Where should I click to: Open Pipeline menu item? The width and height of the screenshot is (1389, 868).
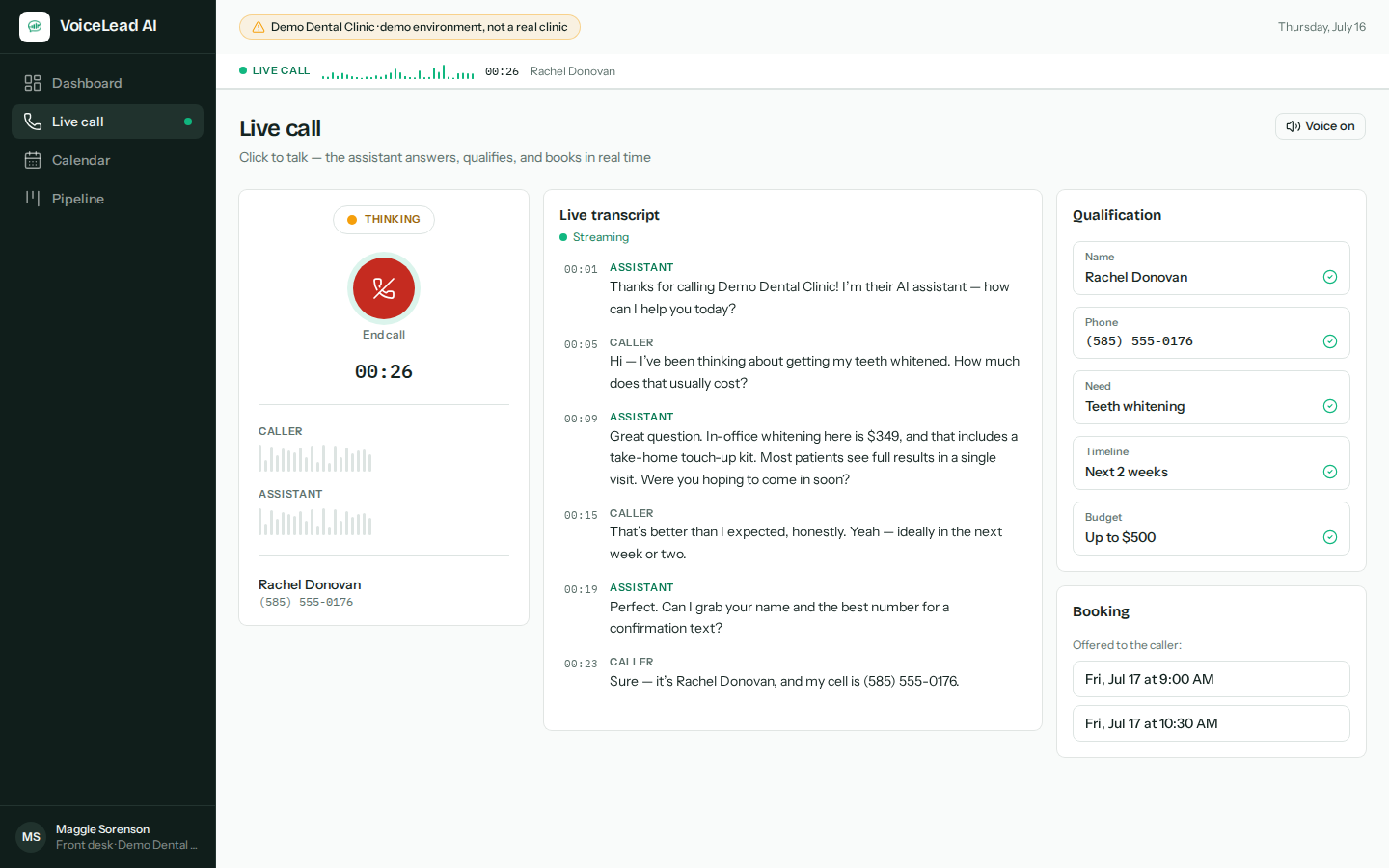coord(107,199)
